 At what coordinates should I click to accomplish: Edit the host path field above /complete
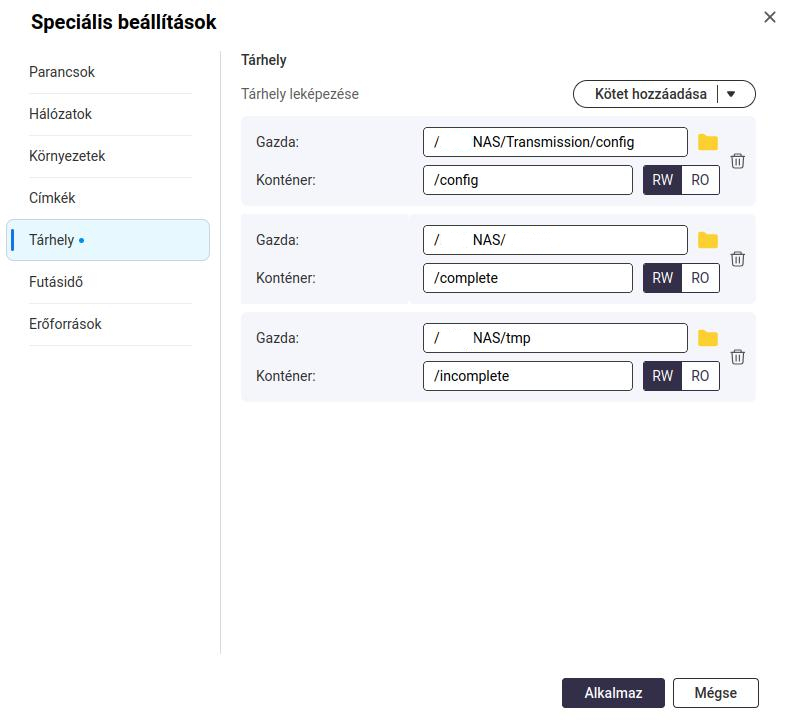pos(555,240)
